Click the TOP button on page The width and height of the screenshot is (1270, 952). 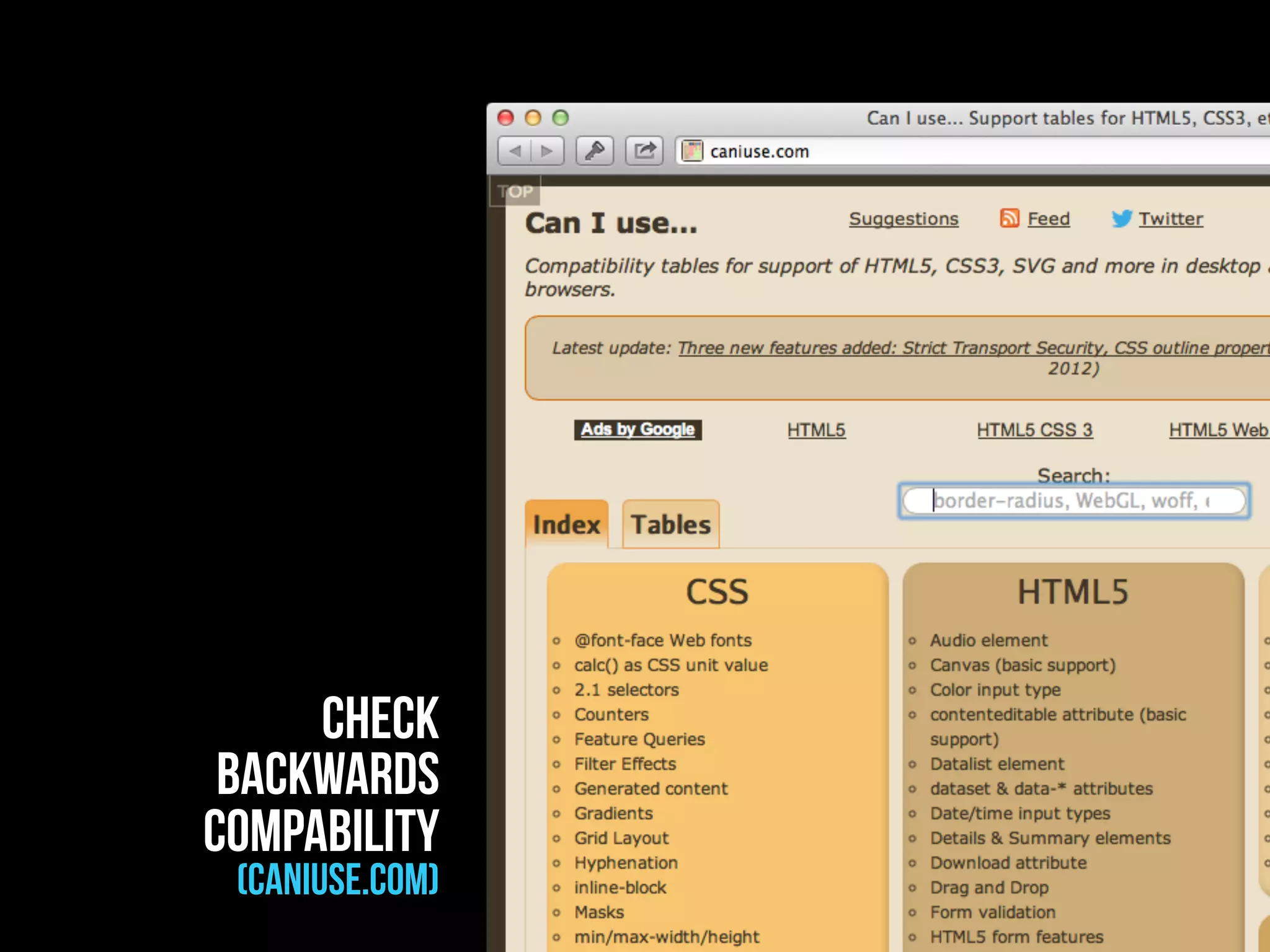[x=515, y=191]
